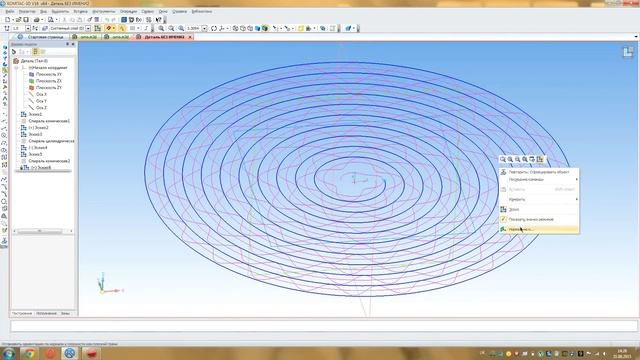Click the Open file icon
Screen dimensions: 640x360
click(19, 20)
